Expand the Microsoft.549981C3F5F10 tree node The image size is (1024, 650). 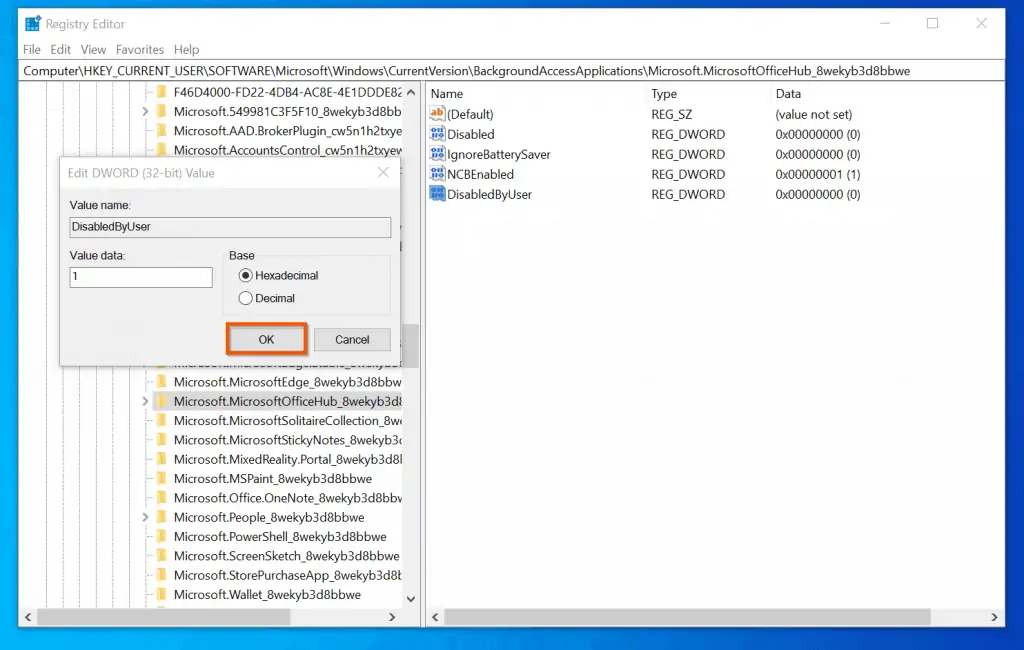pyautogui.click(x=146, y=111)
